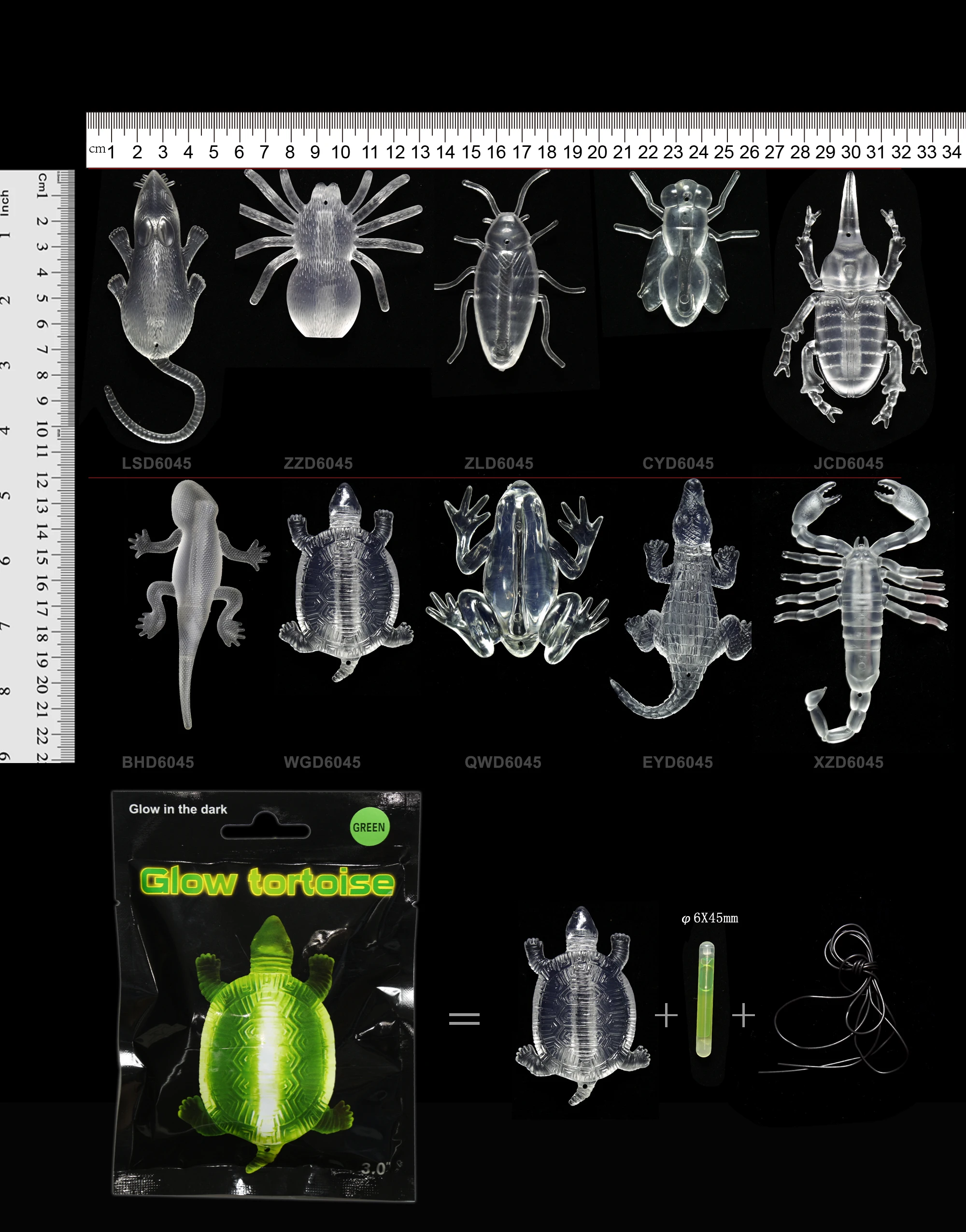
Task: Click the rhinoceros beetle above JCD6045
Action: click(850, 299)
